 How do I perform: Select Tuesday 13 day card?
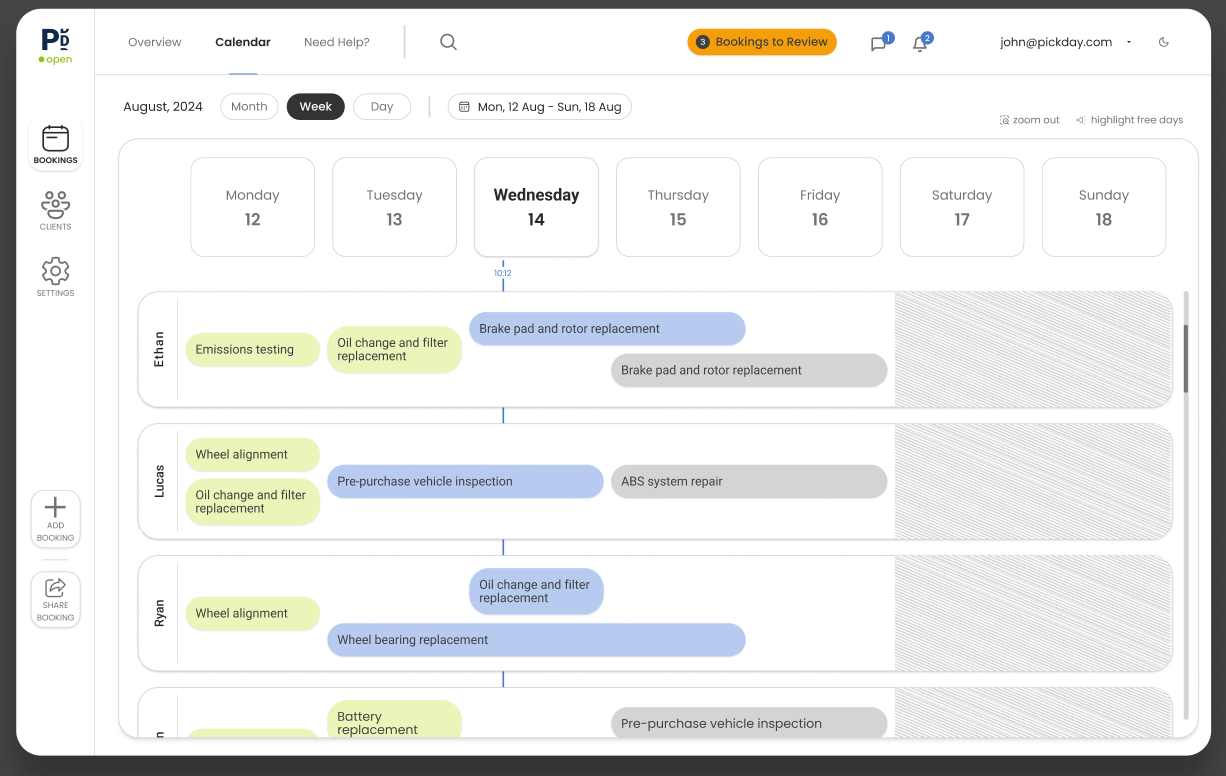click(395, 207)
